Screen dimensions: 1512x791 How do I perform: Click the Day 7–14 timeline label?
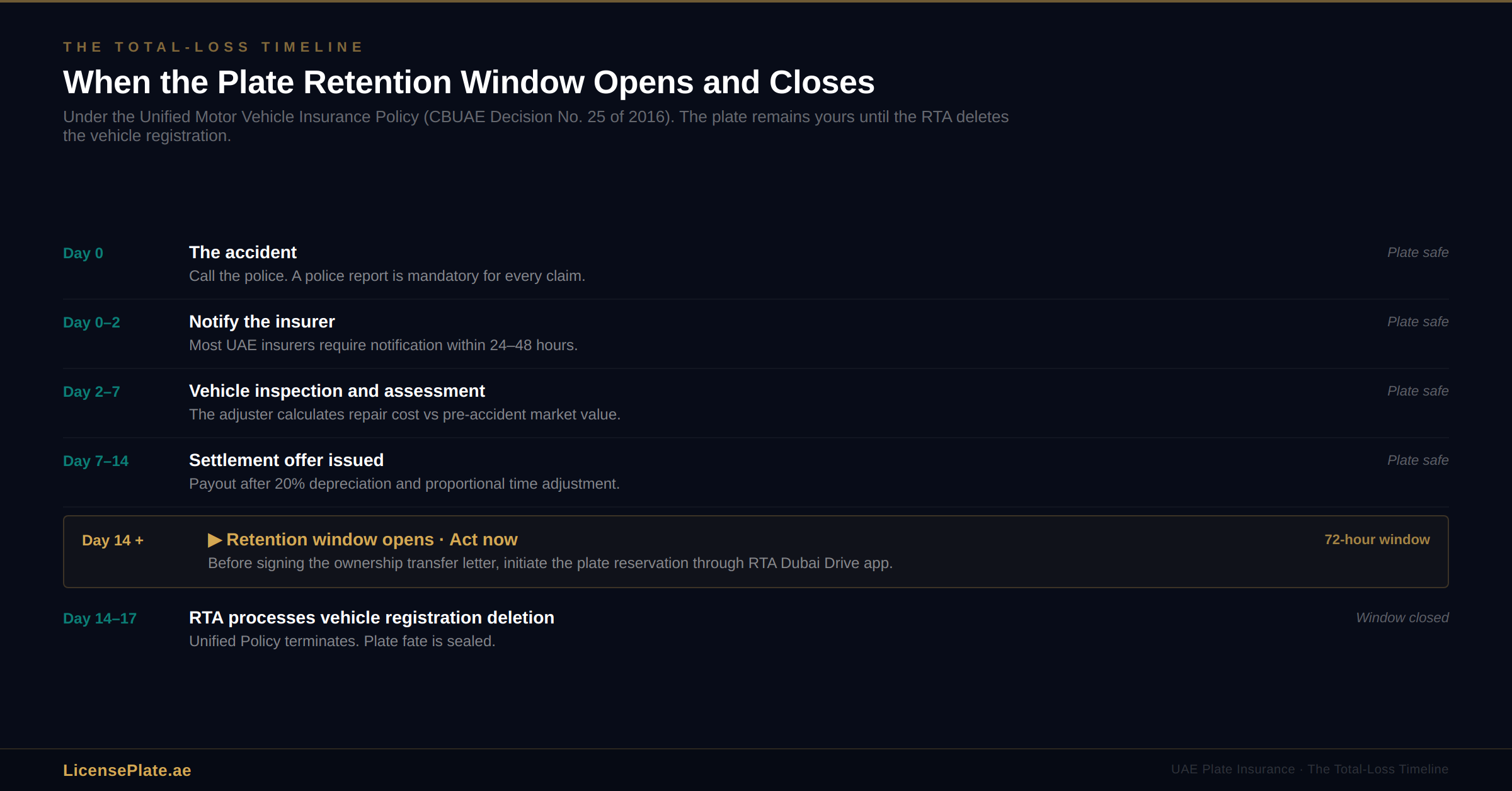point(95,461)
